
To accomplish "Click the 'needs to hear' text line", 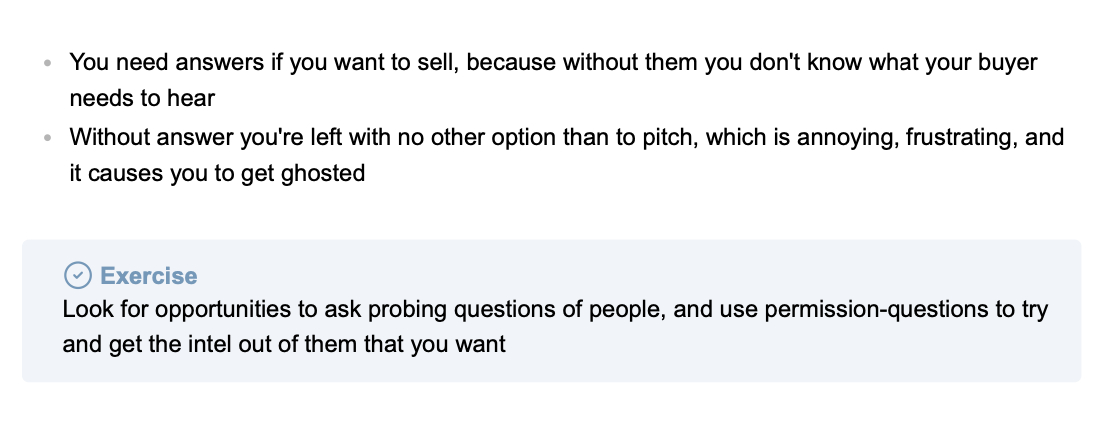I will tap(142, 99).
